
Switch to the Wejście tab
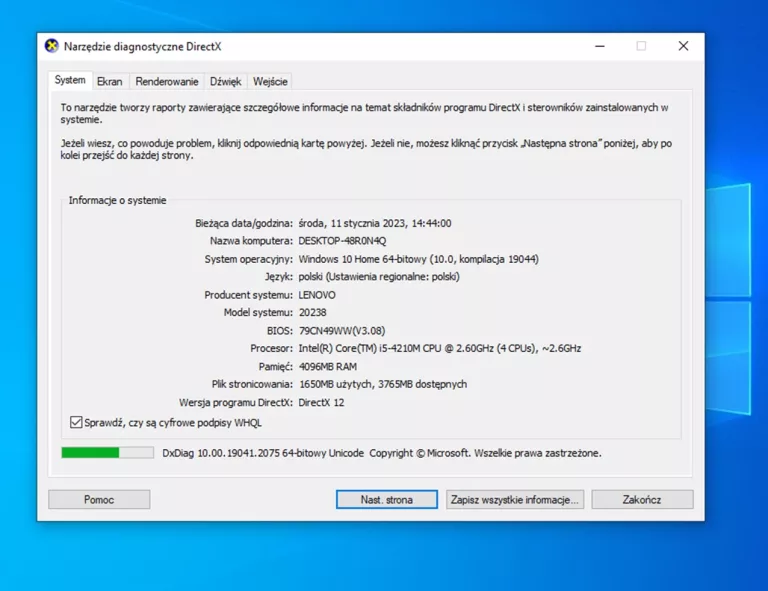[270, 82]
